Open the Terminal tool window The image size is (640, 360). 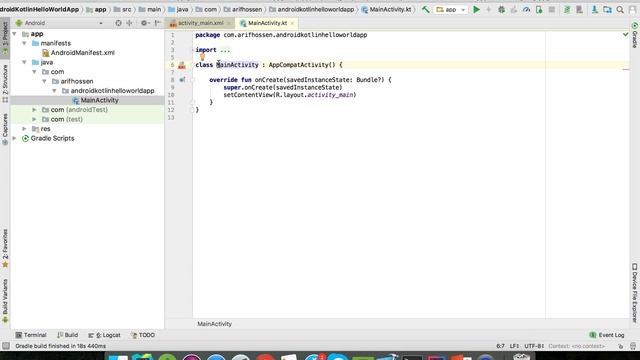[x=31, y=335]
